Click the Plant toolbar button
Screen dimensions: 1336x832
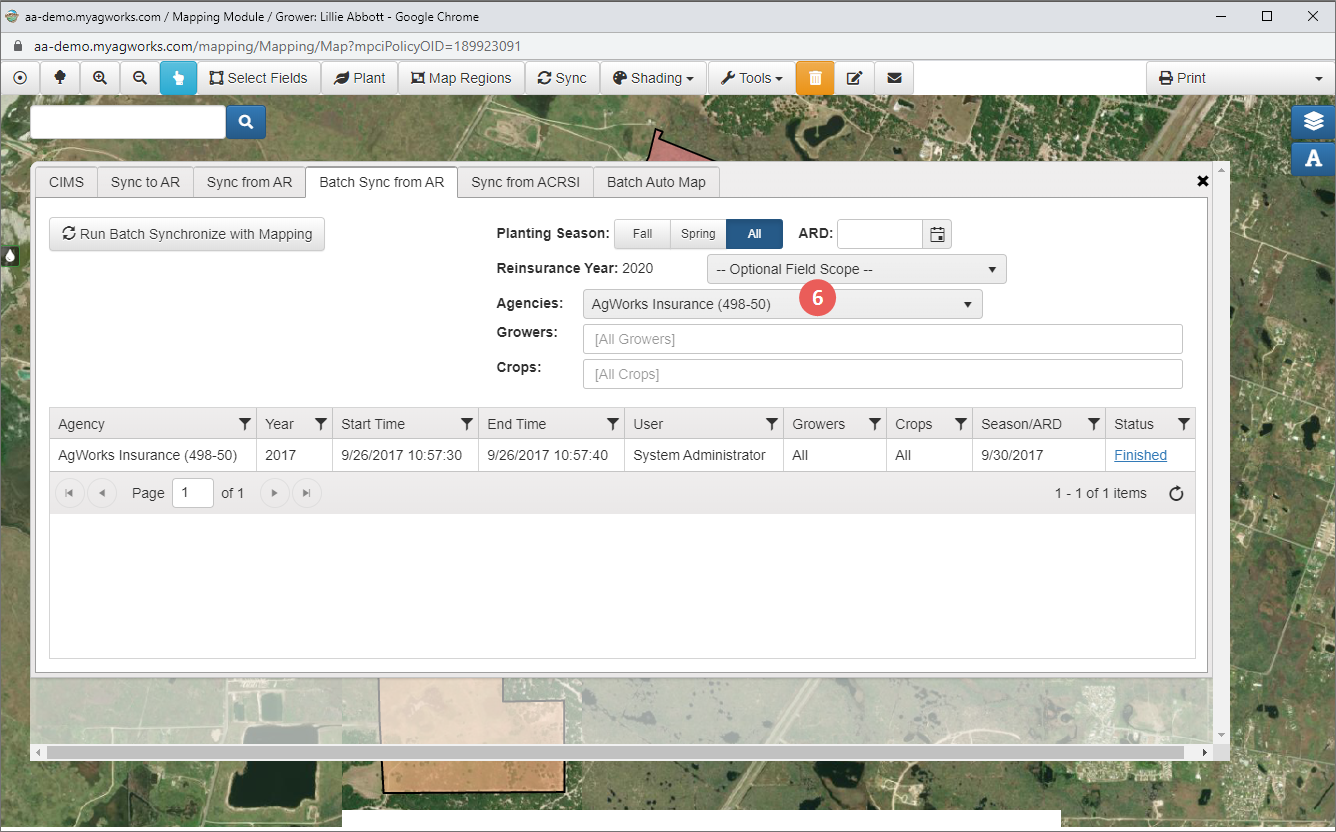point(359,78)
